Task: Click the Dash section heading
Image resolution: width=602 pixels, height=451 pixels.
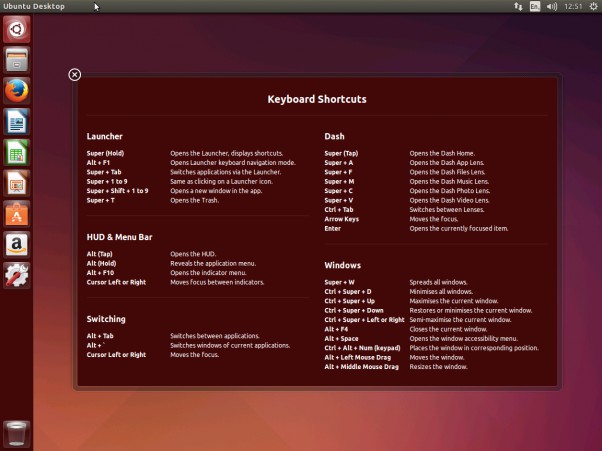Action: tap(334, 136)
